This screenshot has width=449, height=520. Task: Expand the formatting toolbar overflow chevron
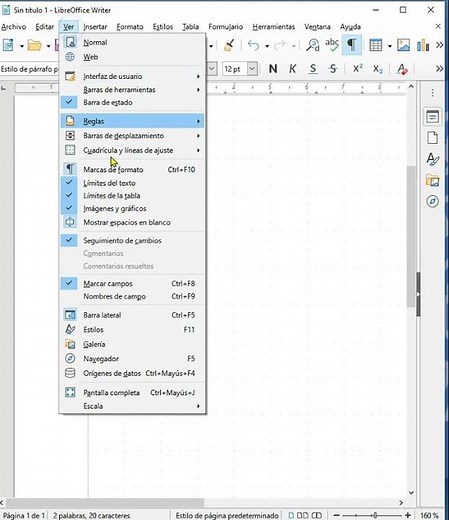440,69
